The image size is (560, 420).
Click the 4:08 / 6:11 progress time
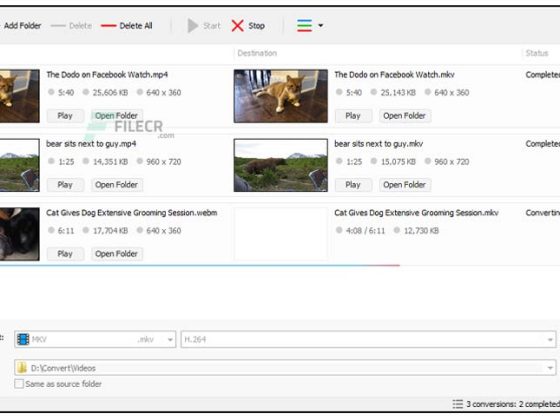[x=365, y=230]
